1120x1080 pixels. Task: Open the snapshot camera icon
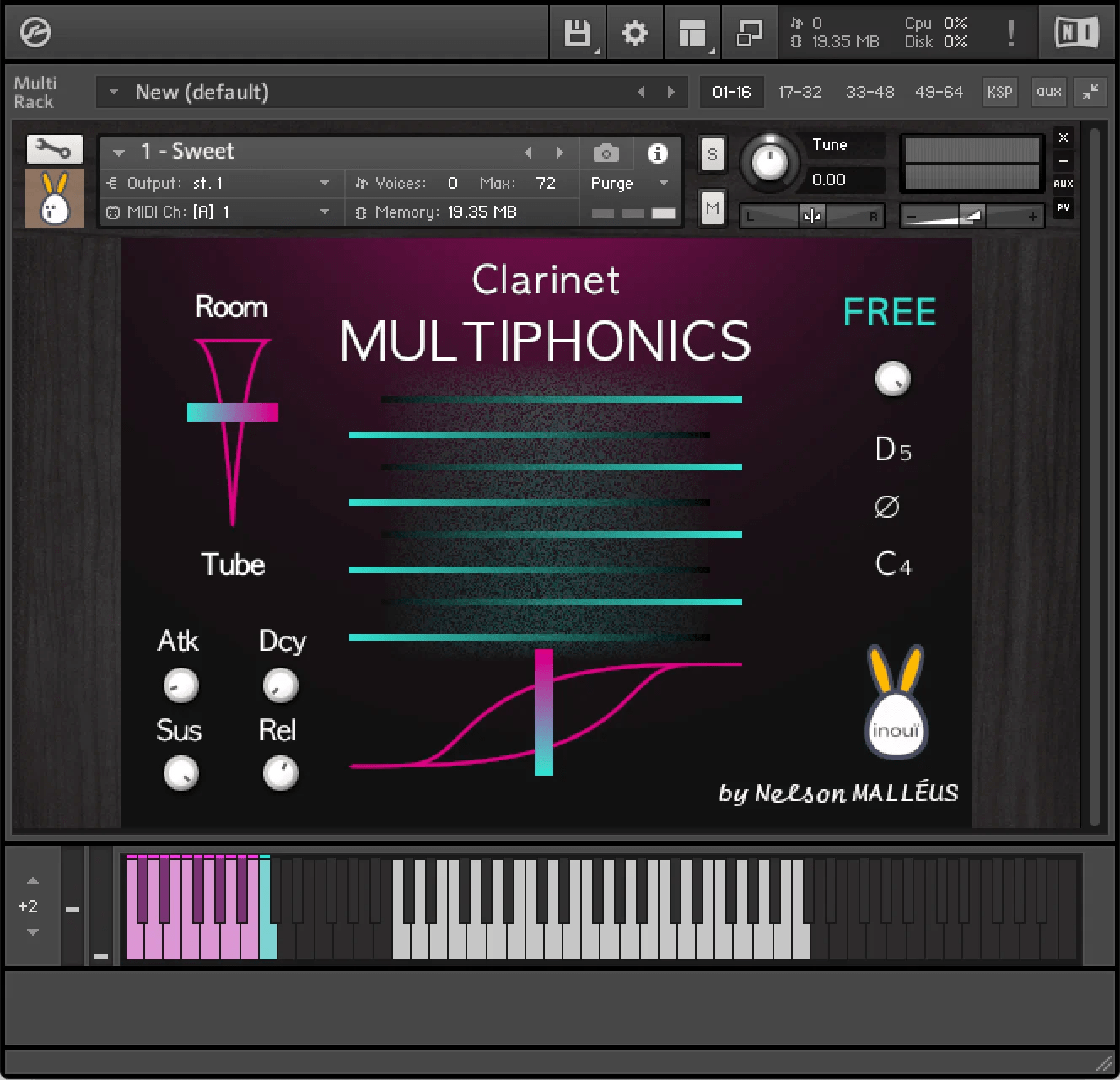[x=606, y=153]
